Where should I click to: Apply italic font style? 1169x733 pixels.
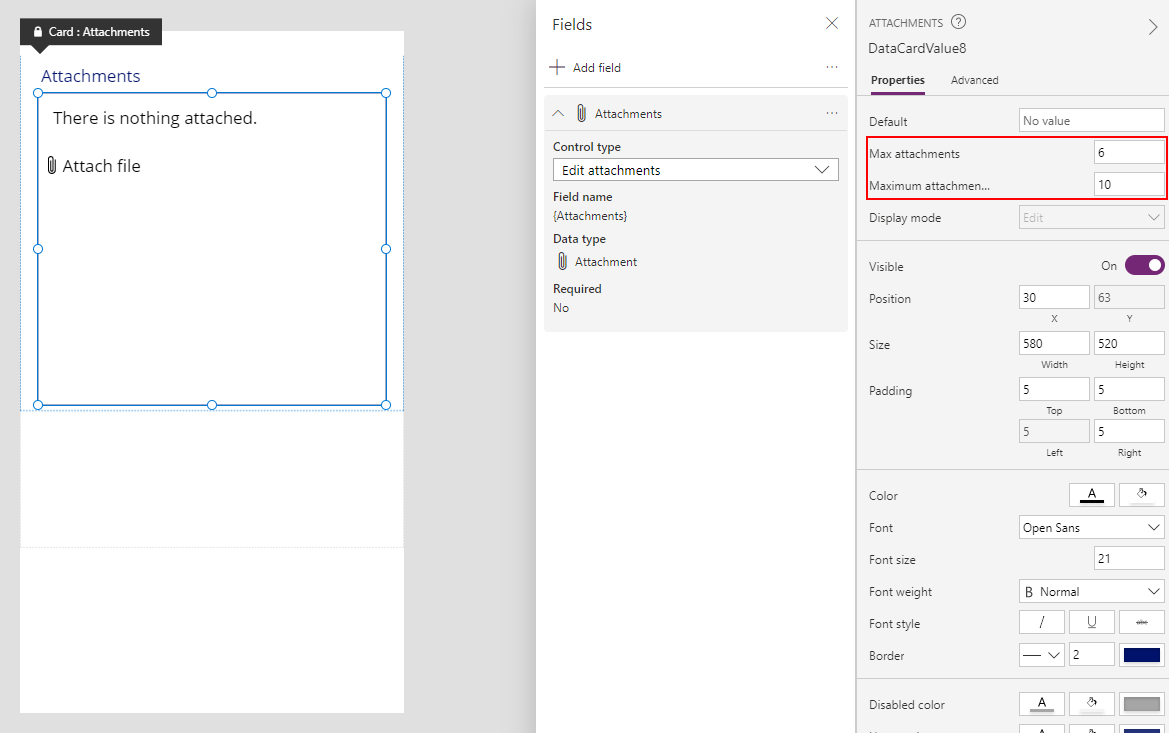click(1041, 621)
